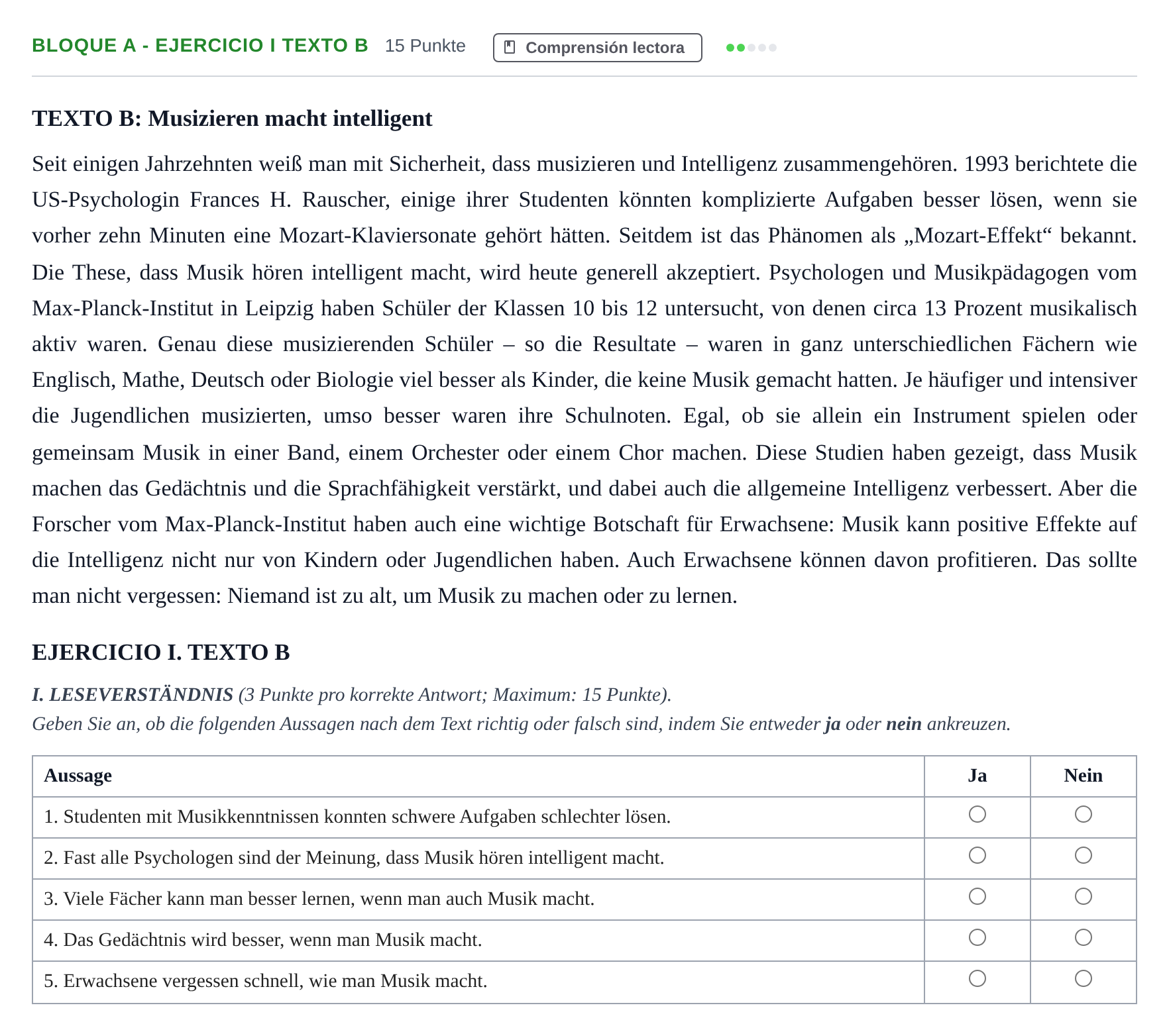Tick Nein for statement 4 about Gedächtnis
1169x1036 pixels.
pyautogui.click(x=1084, y=937)
